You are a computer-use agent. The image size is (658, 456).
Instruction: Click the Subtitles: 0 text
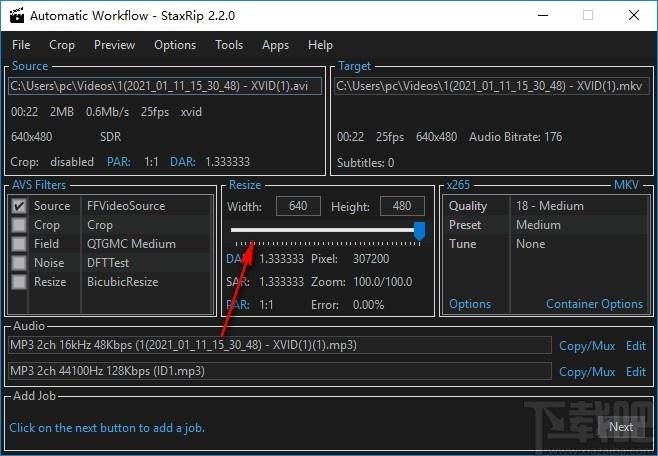366,163
